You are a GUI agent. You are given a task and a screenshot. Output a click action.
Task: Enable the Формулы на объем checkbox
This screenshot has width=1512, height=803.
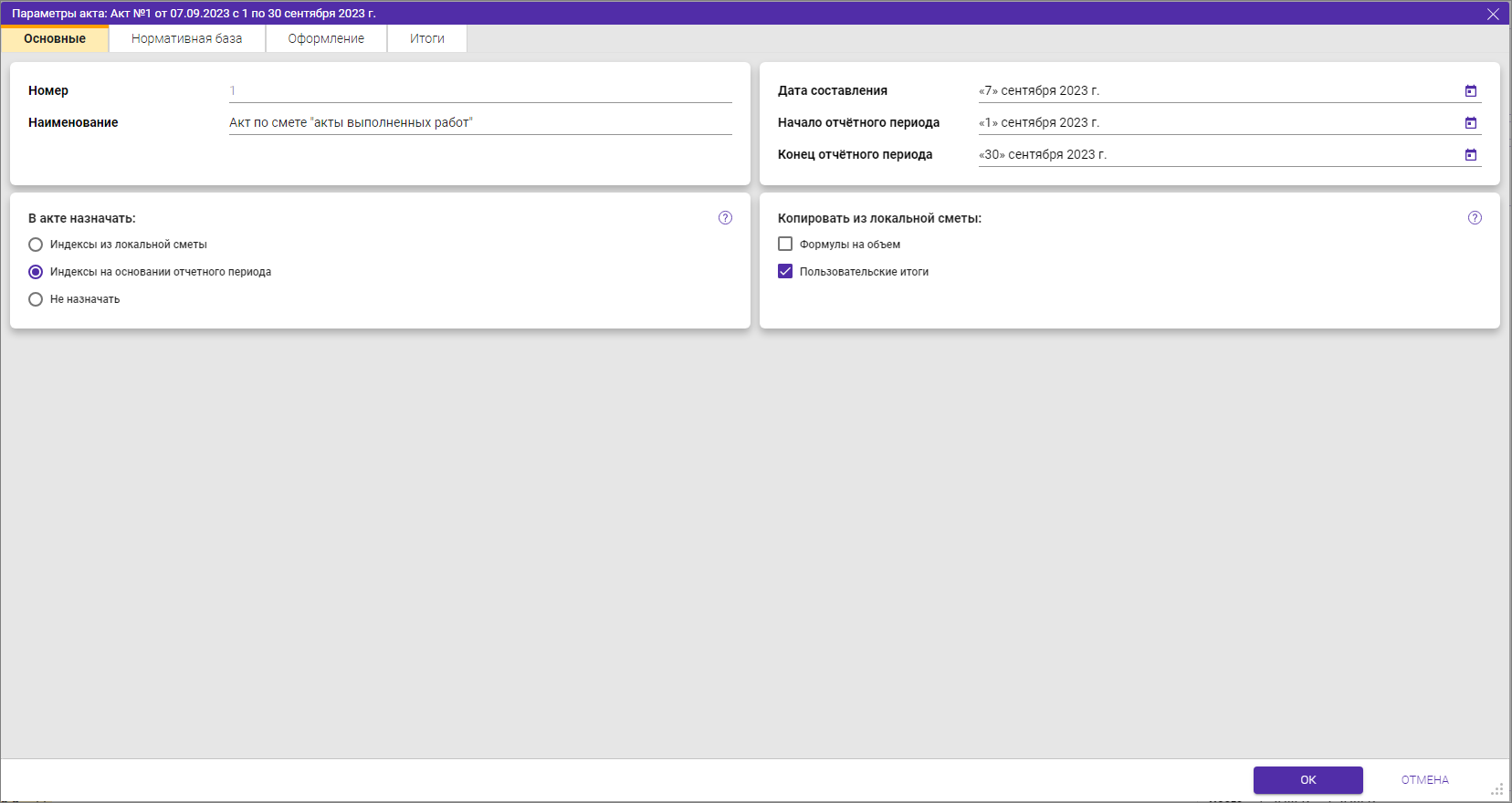[x=785, y=245]
